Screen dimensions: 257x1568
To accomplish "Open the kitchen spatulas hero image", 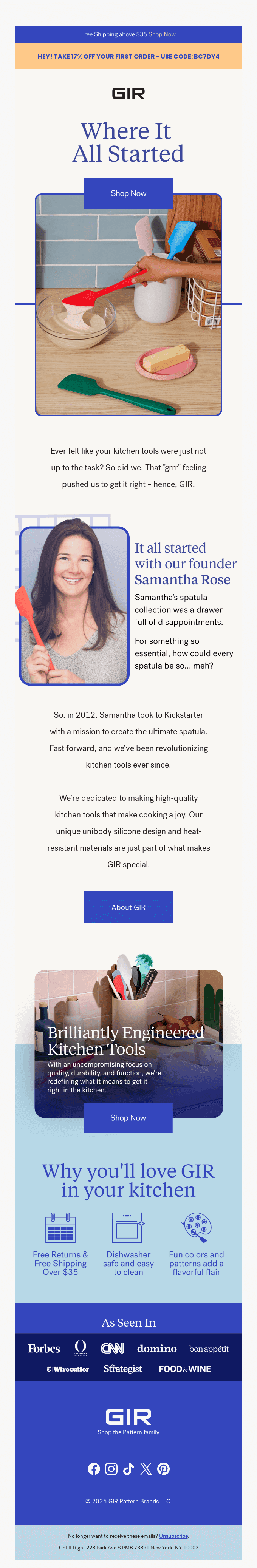I will pyautogui.click(x=128, y=304).
